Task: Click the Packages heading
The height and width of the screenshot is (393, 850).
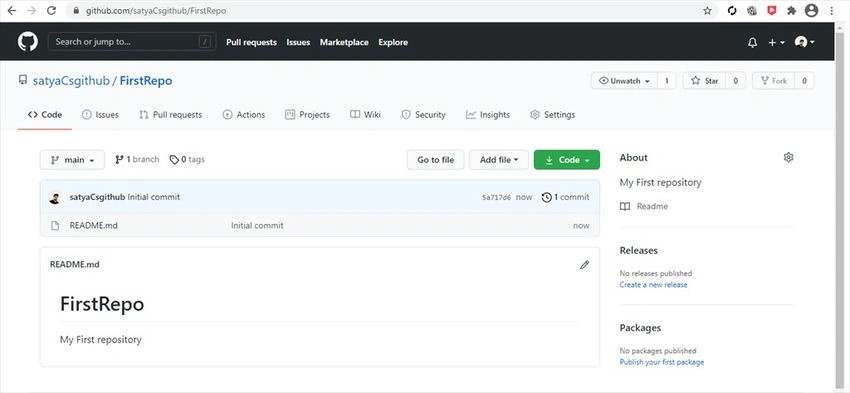Action: pyautogui.click(x=640, y=328)
